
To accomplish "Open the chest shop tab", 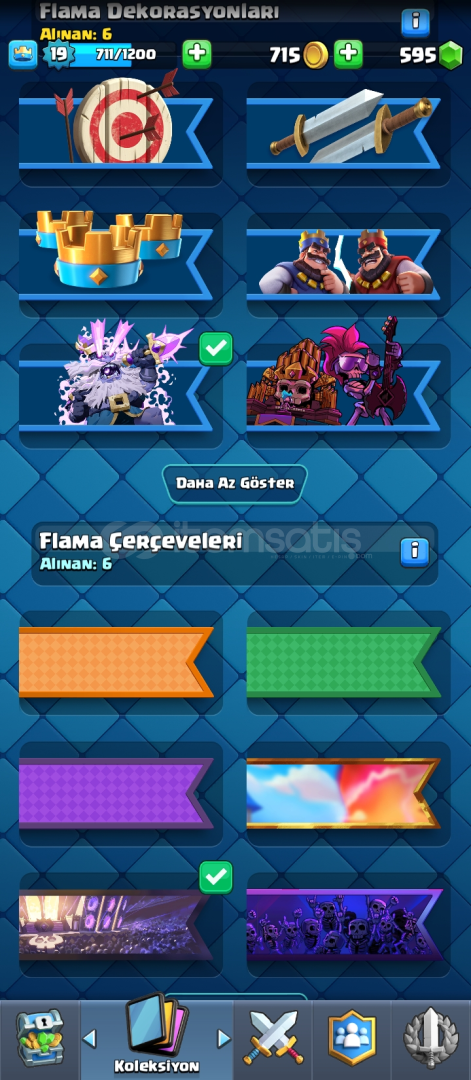I will tap(39, 1039).
